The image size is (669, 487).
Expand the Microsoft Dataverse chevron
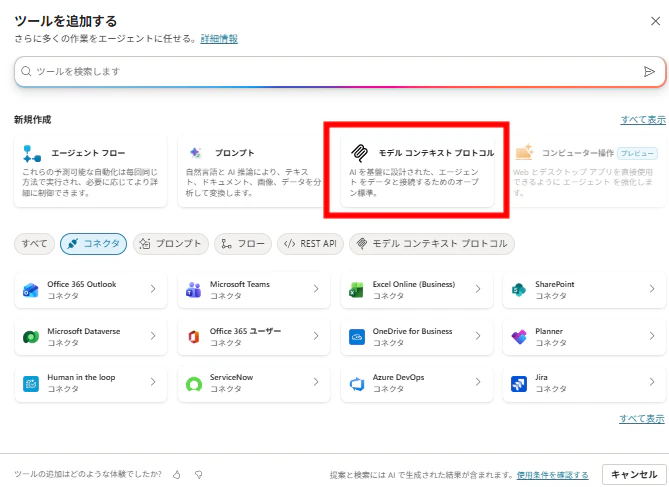pyautogui.click(x=153, y=336)
